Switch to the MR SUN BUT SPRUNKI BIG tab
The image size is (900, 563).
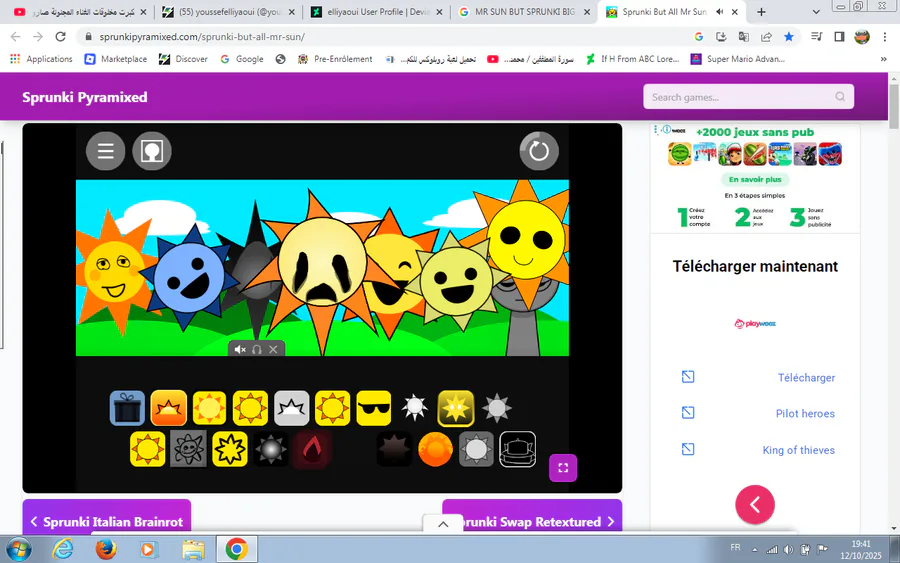coord(524,11)
